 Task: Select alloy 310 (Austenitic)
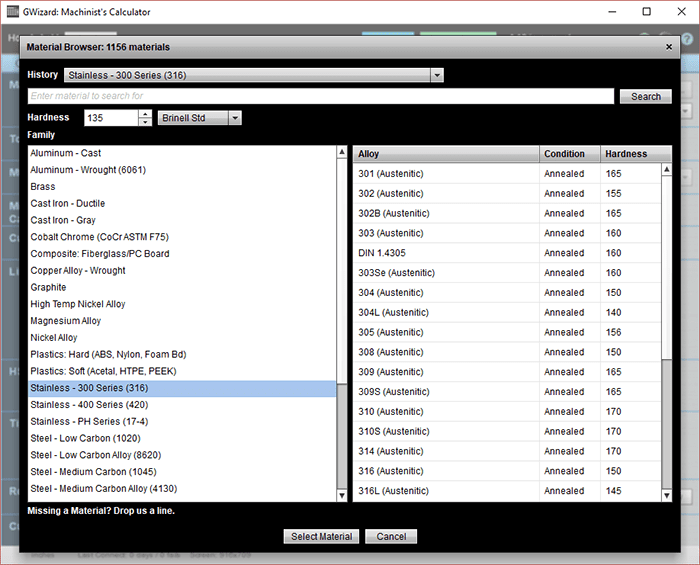507,411
